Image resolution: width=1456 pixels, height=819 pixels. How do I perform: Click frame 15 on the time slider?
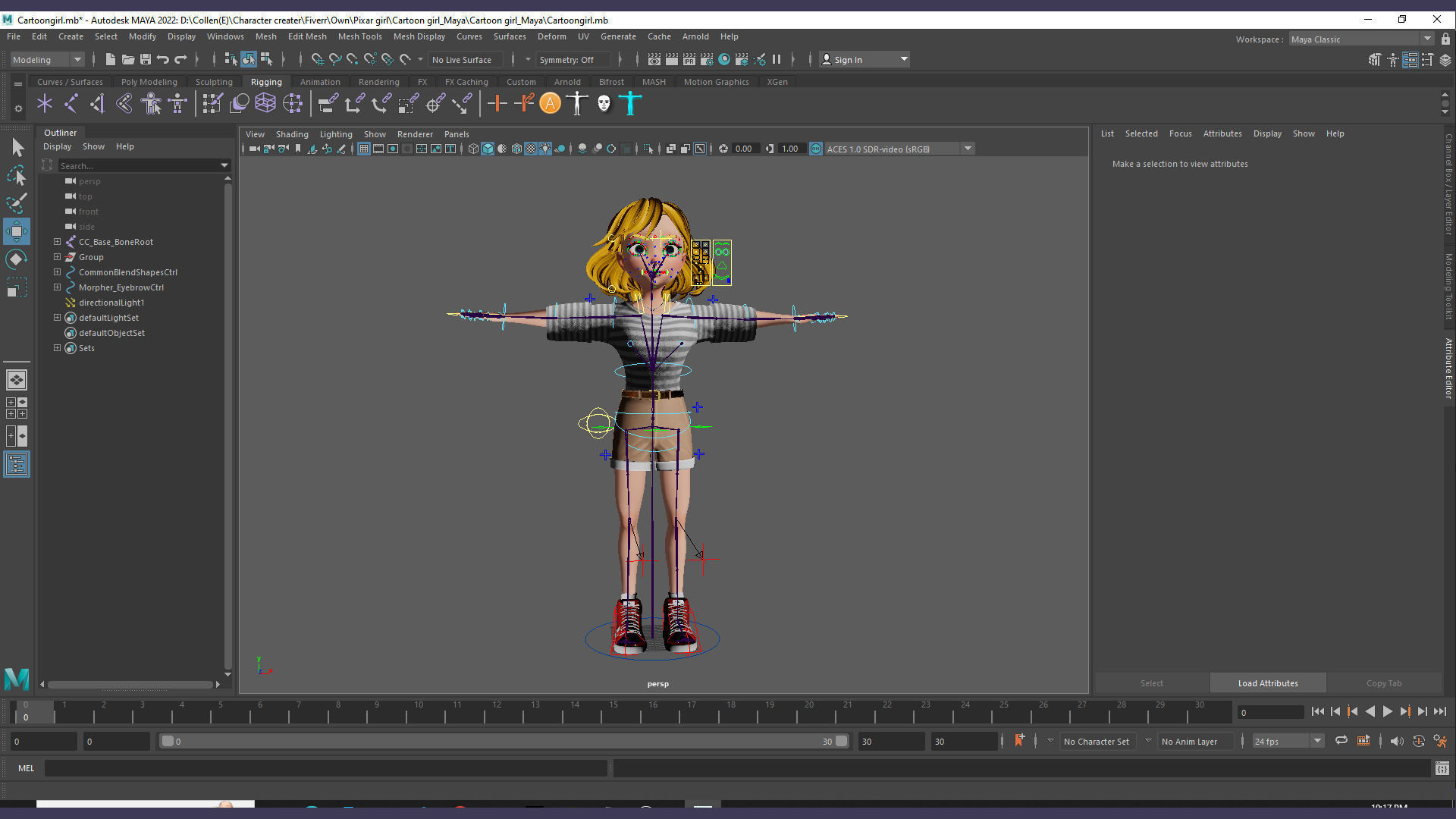click(613, 712)
